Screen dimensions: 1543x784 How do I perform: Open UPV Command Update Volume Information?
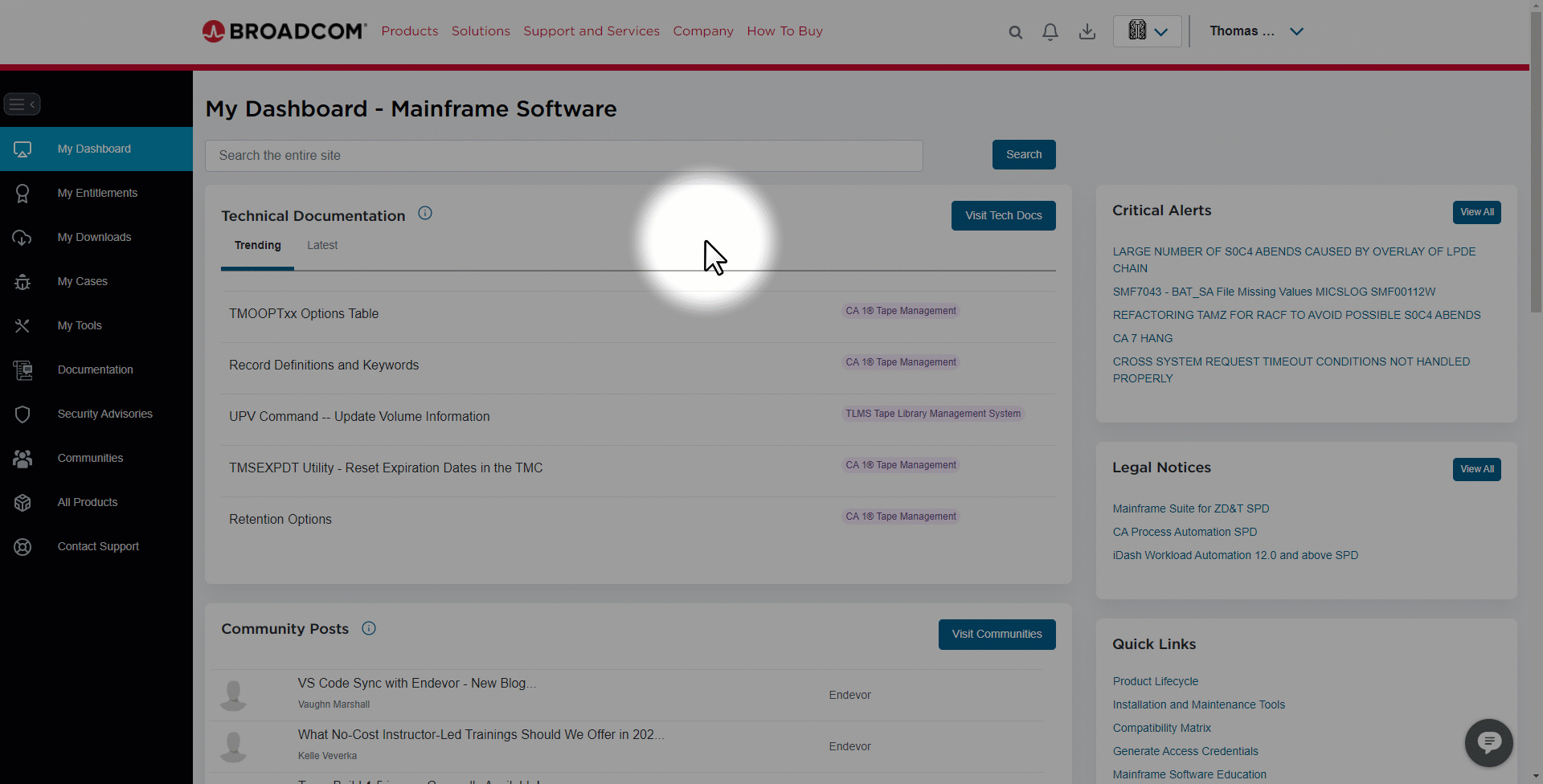[x=359, y=417]
